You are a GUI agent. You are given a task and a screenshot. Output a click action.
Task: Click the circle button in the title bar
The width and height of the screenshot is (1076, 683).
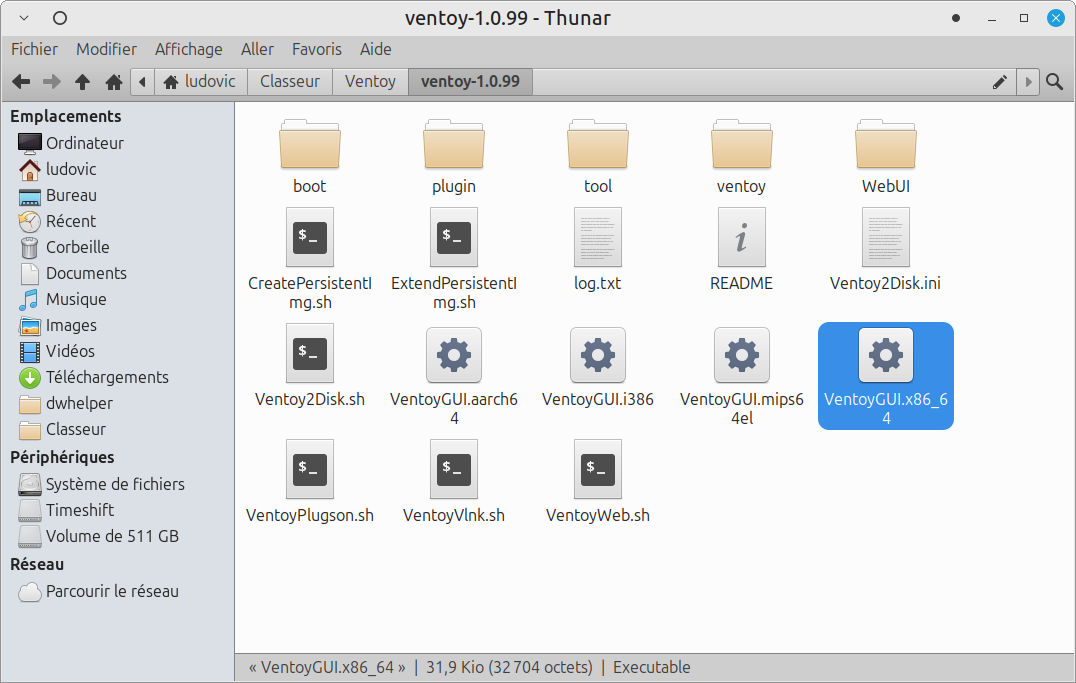pyautogui.click(x=60, y=18)
